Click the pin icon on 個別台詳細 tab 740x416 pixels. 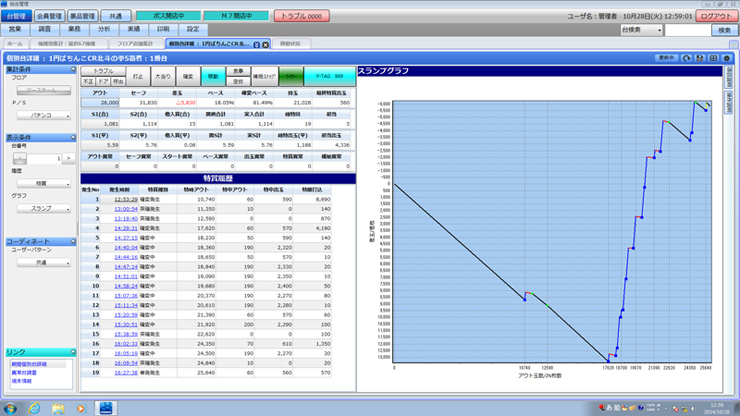tap(257, 44)
